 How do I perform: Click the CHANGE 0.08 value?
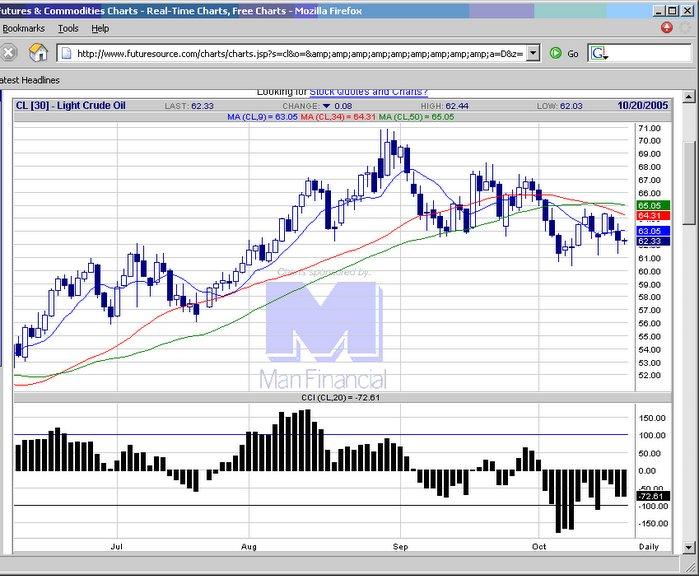pos(317,106)
